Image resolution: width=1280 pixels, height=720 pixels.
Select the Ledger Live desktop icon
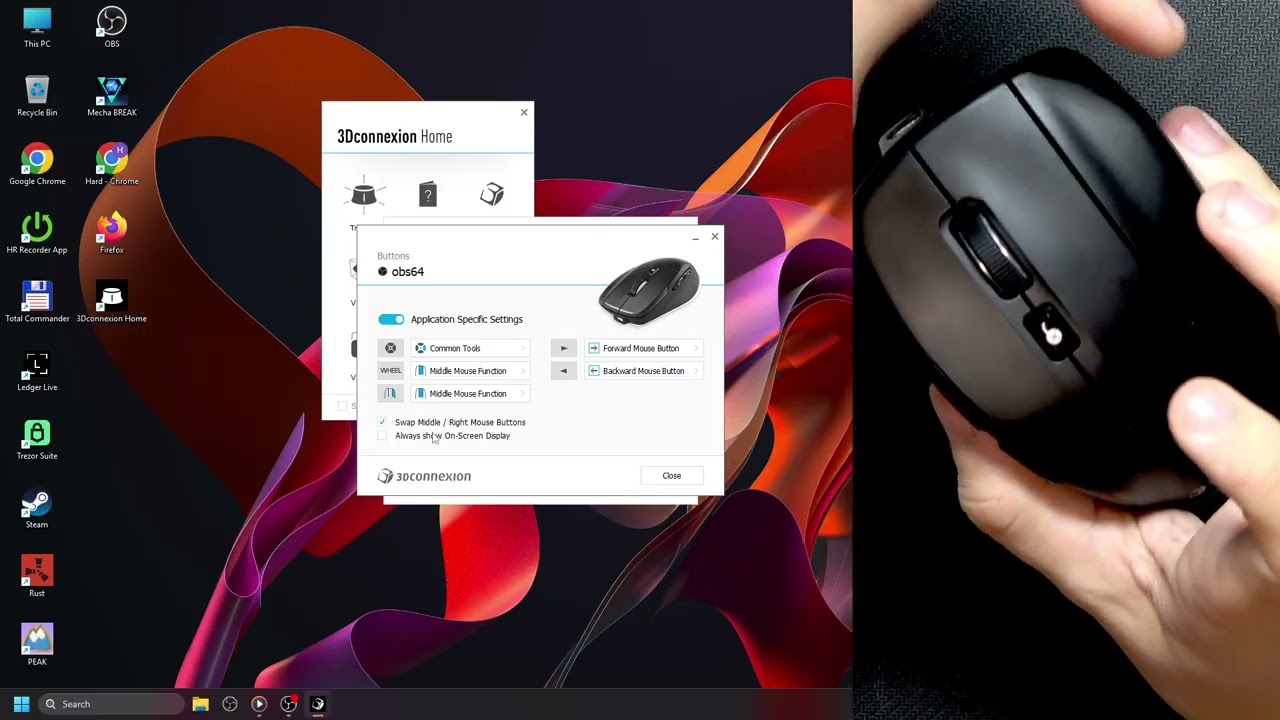(37, 372)
